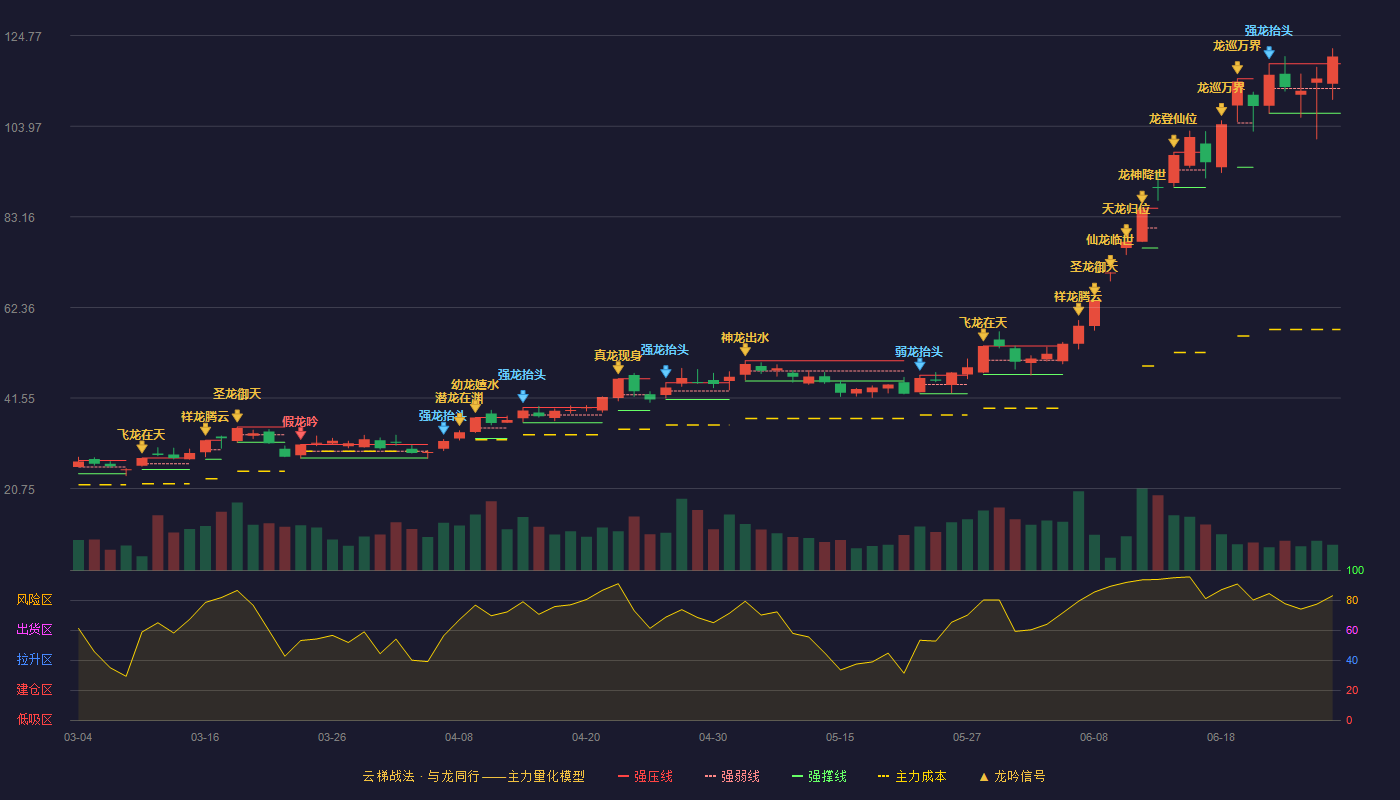Click the 03-04 date label
The image size is (1400, 800).
(x=78, y=737)
